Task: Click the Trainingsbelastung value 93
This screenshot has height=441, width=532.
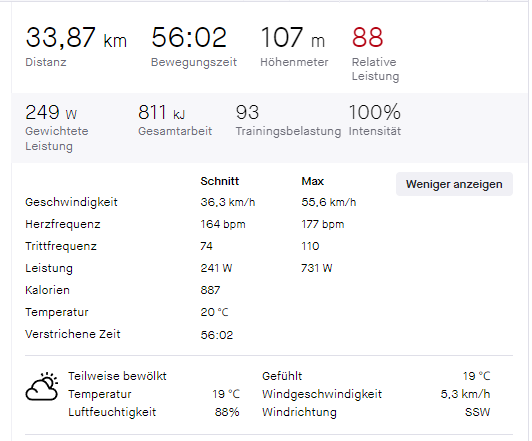Action: pos(247,112)
